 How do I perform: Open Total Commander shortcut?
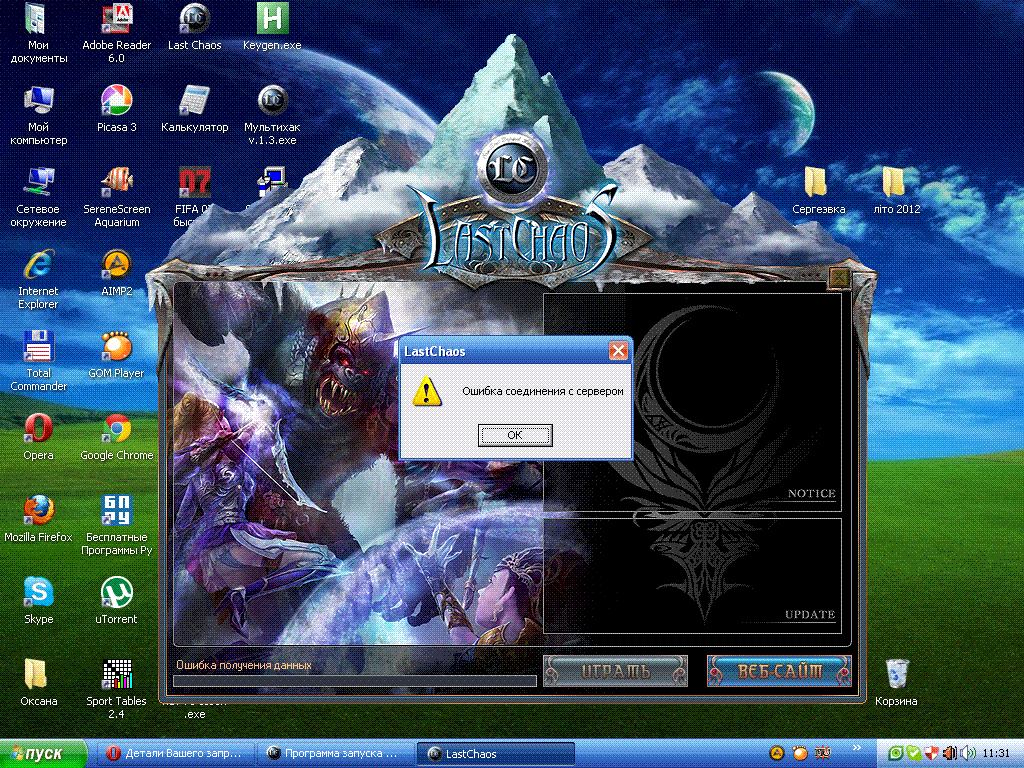pyautogui.click(x=39, y=361)
